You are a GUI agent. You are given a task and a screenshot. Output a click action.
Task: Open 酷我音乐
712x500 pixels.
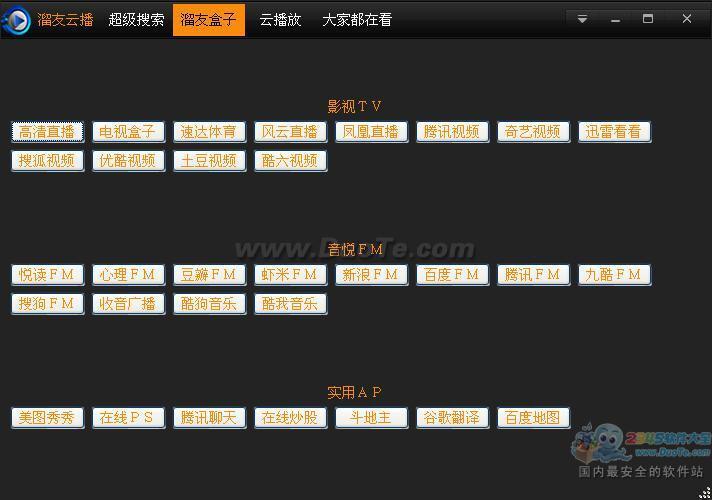[290, 304]
